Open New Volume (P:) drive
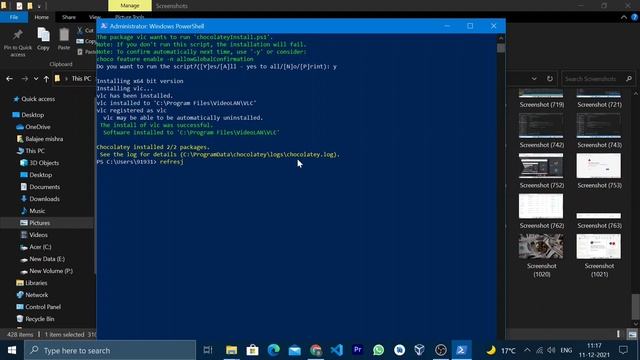 click(x=51, y=271)
